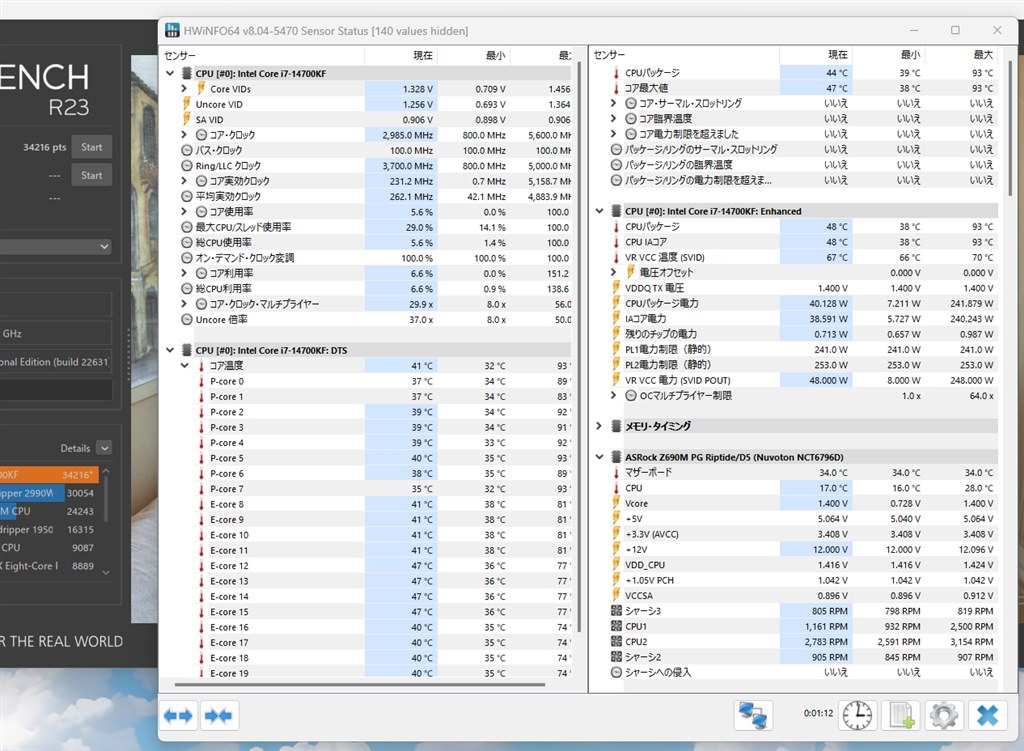Open the Details dropdown in Cinebench
This screenshot has height=751, width=1024.
[x=104, y=448]
